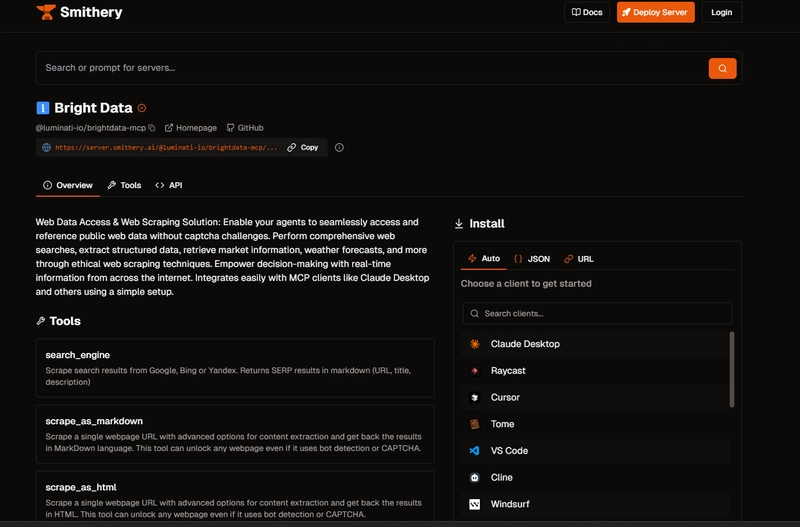Choose Cursor from client list
The image size is (800, 527).
[595, 397]
